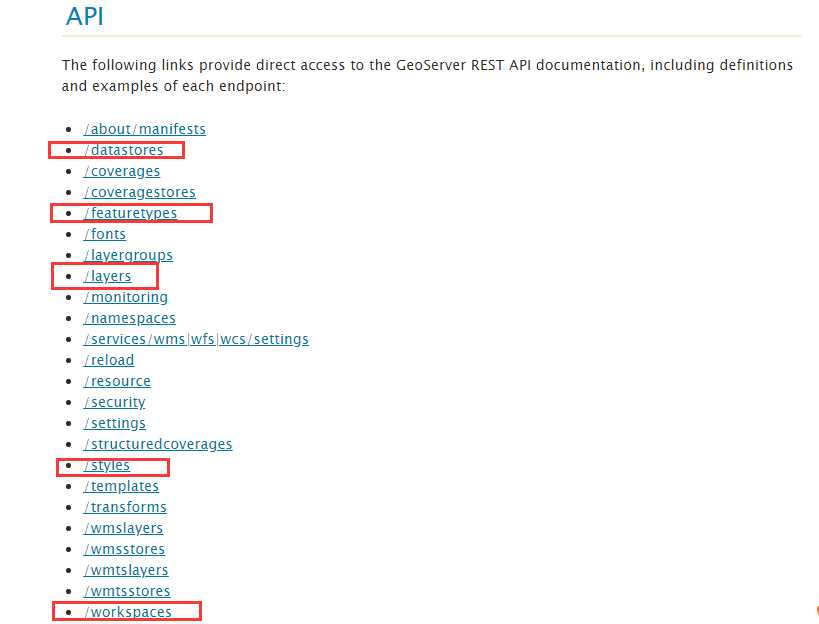
Task: Open the /styles API link
Action: (x=107, y=465)
